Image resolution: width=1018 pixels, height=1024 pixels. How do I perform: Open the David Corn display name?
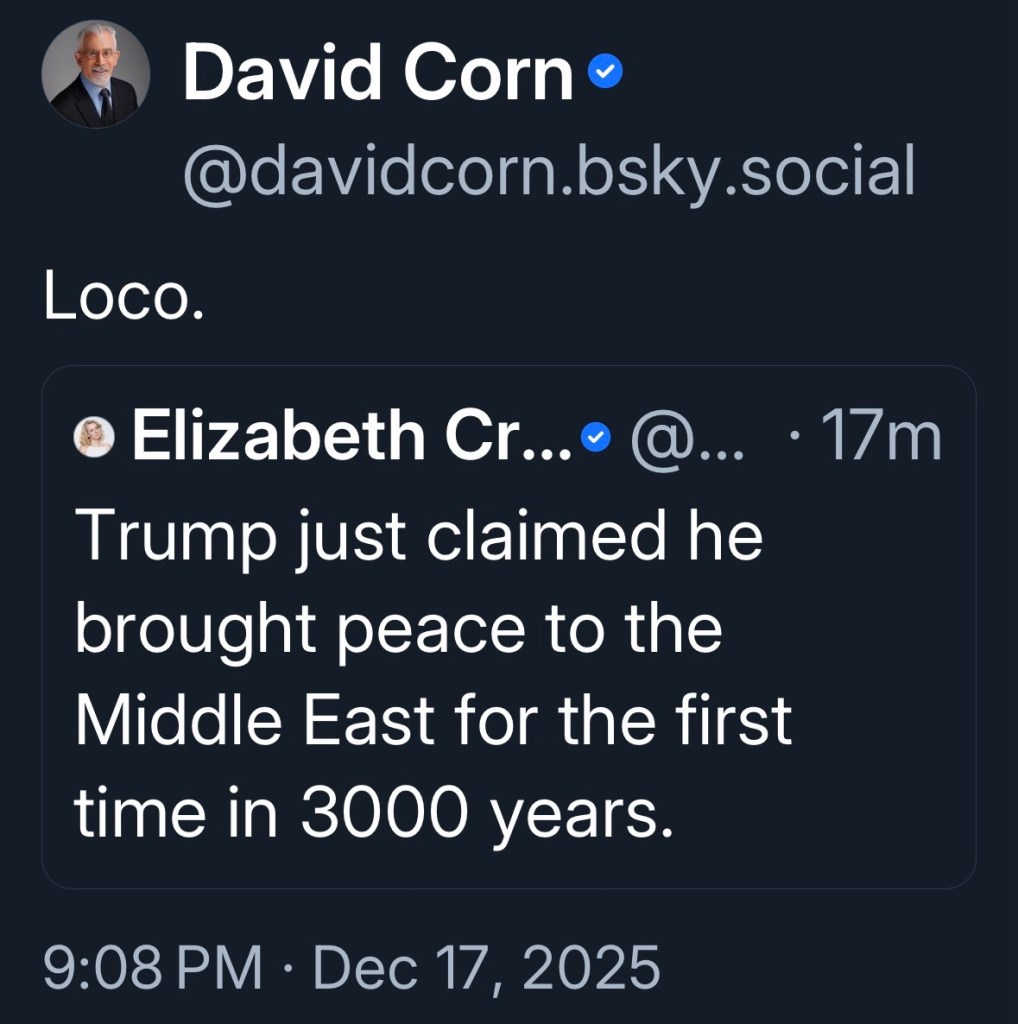[x=377, y=73]
